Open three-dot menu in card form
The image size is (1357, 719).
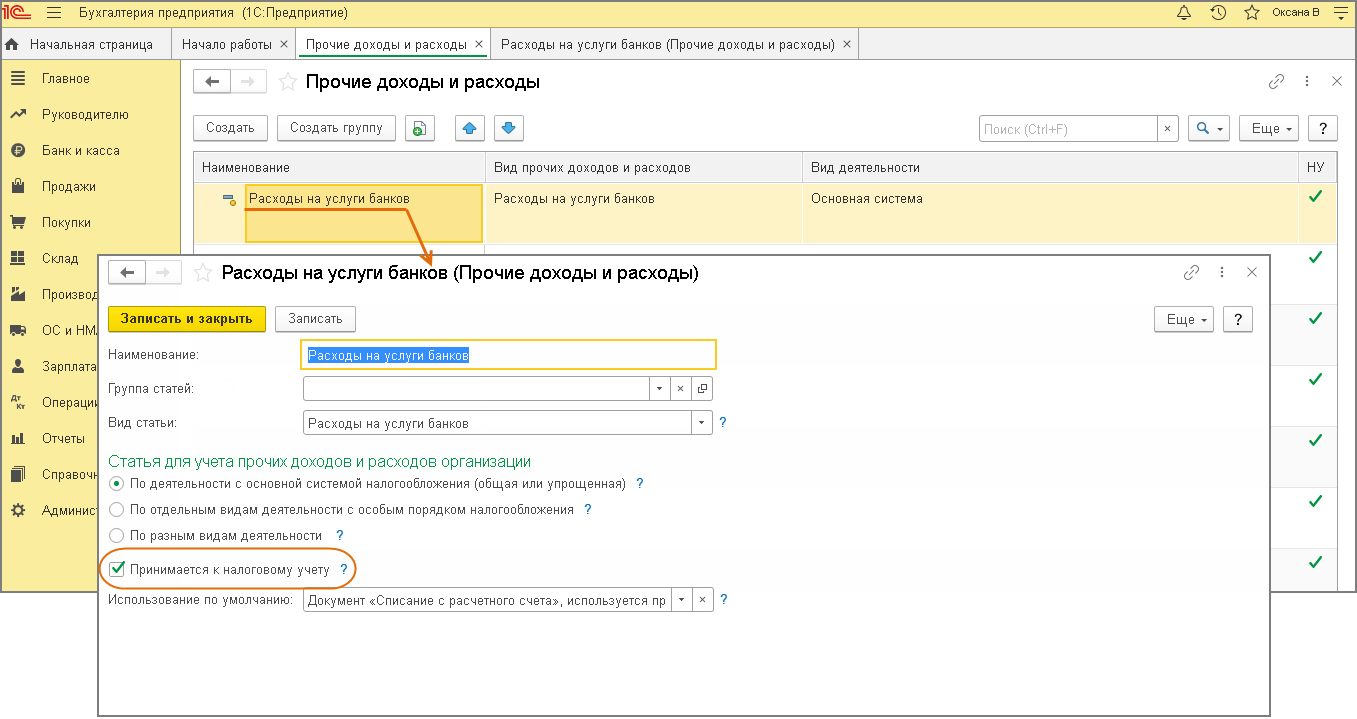(1221, 272)
